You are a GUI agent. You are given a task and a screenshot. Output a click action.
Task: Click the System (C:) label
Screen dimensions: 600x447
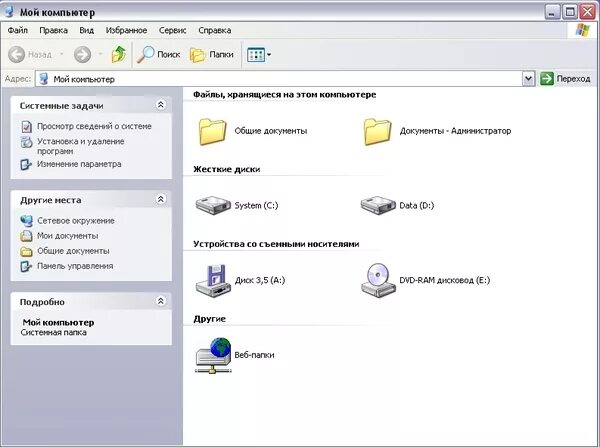tap(256, 206)
